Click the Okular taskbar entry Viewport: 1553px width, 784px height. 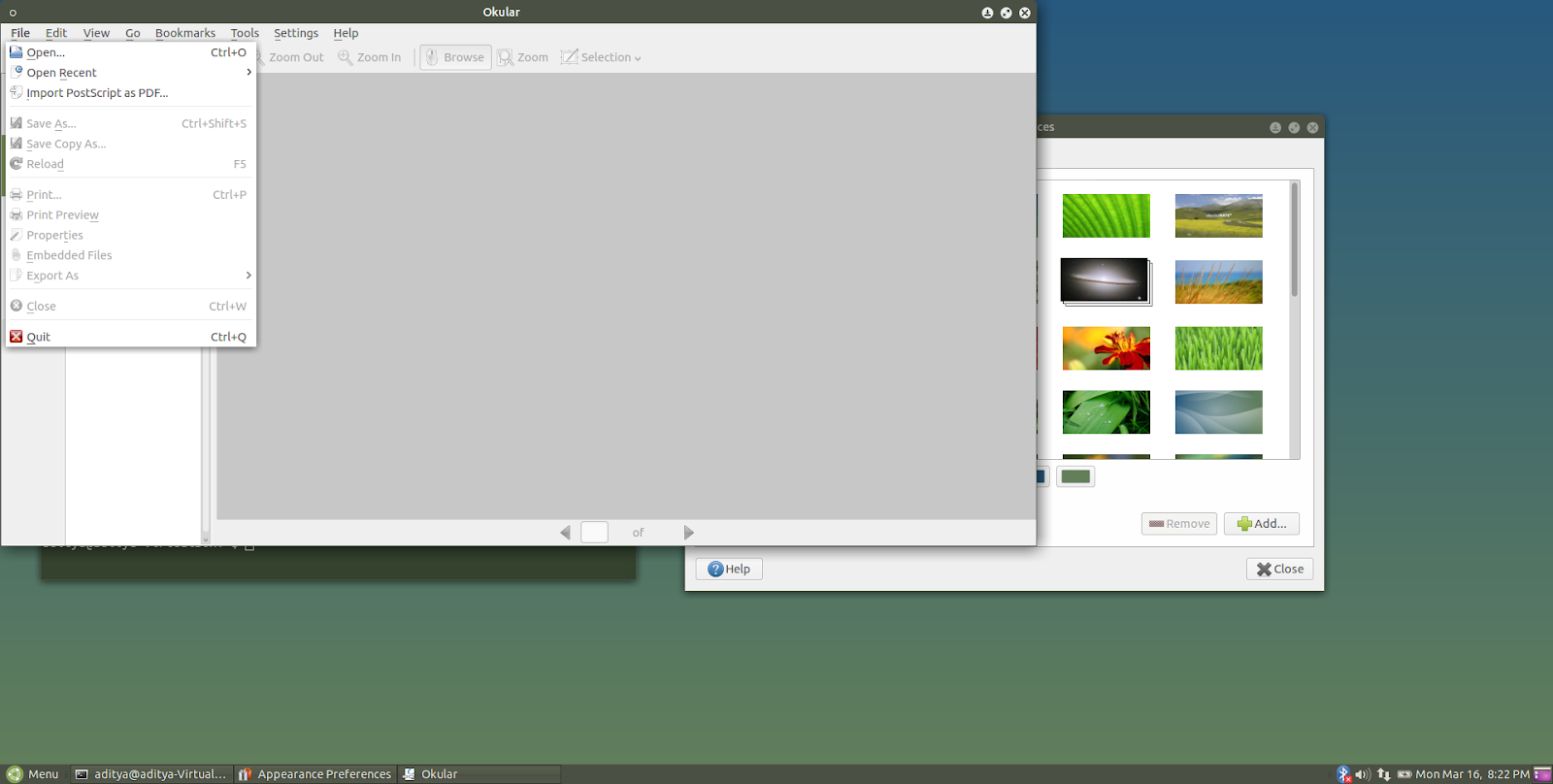pos(479,774)
